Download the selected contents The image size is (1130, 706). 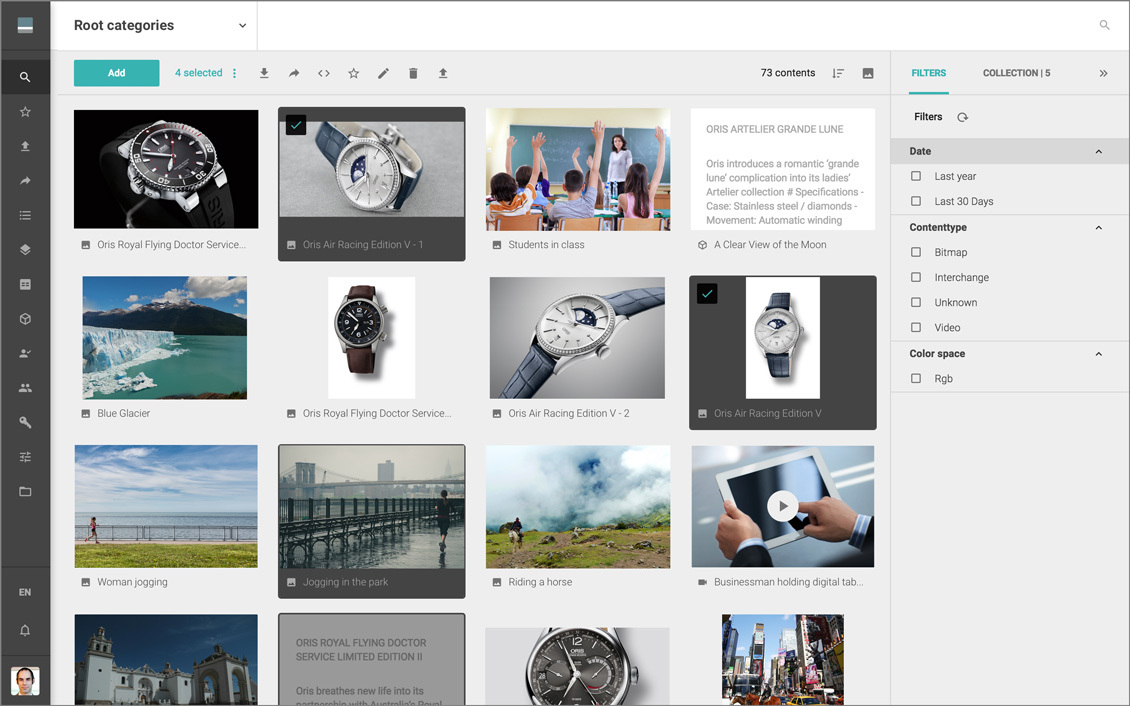(264, 73)
